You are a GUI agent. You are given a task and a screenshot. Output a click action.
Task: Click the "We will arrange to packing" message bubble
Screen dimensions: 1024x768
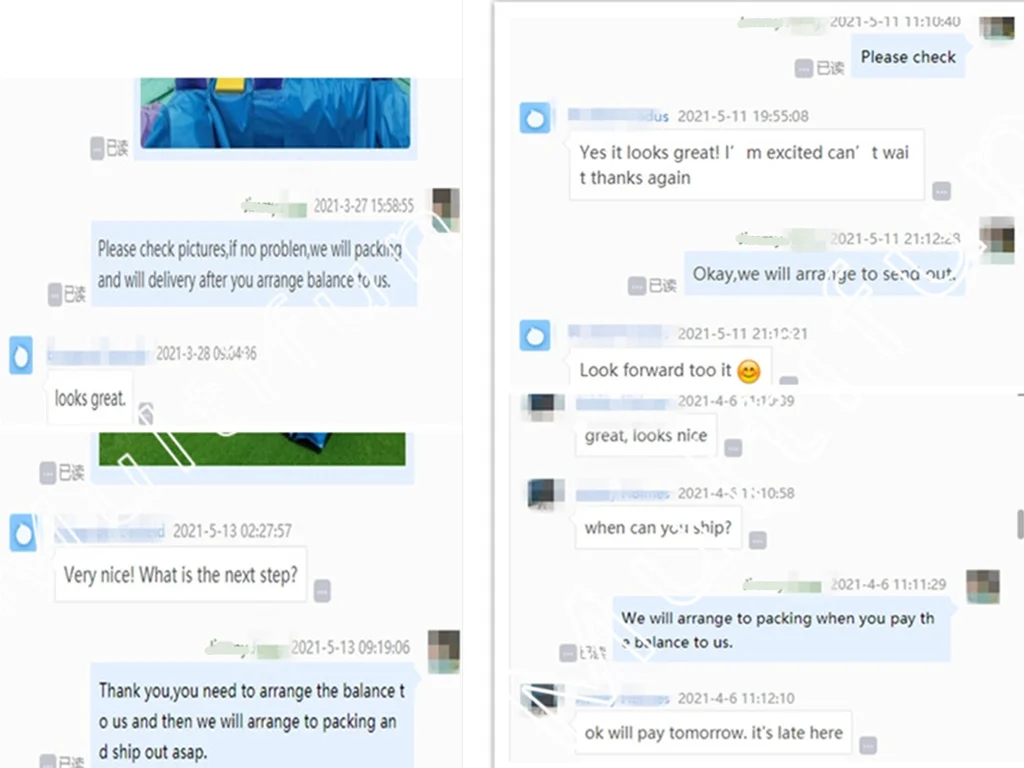tap(781, 630)
